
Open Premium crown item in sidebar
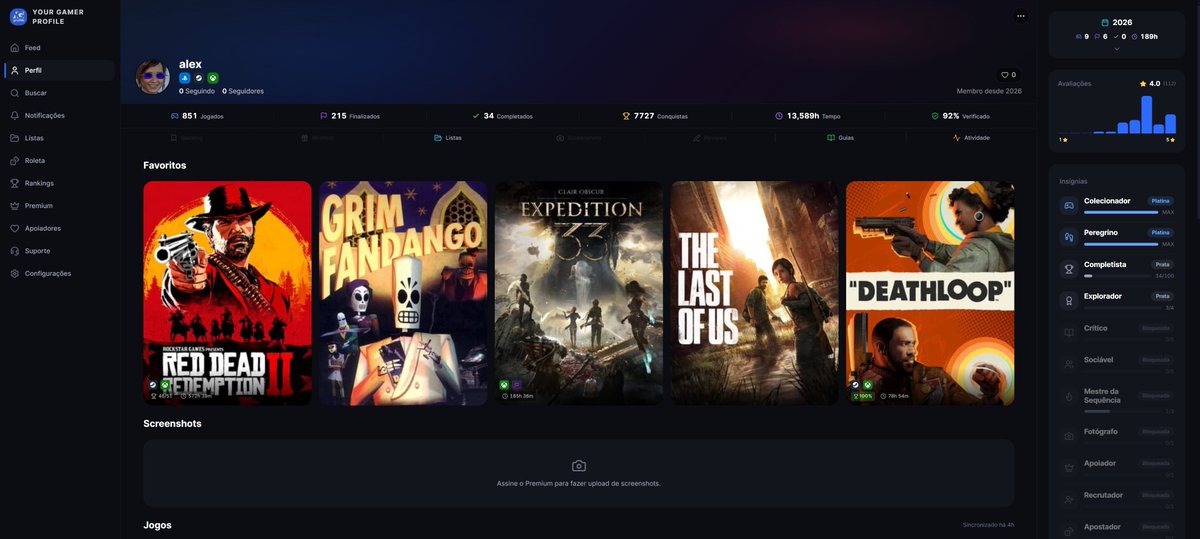pyautogui.click(x=60, y=206)
